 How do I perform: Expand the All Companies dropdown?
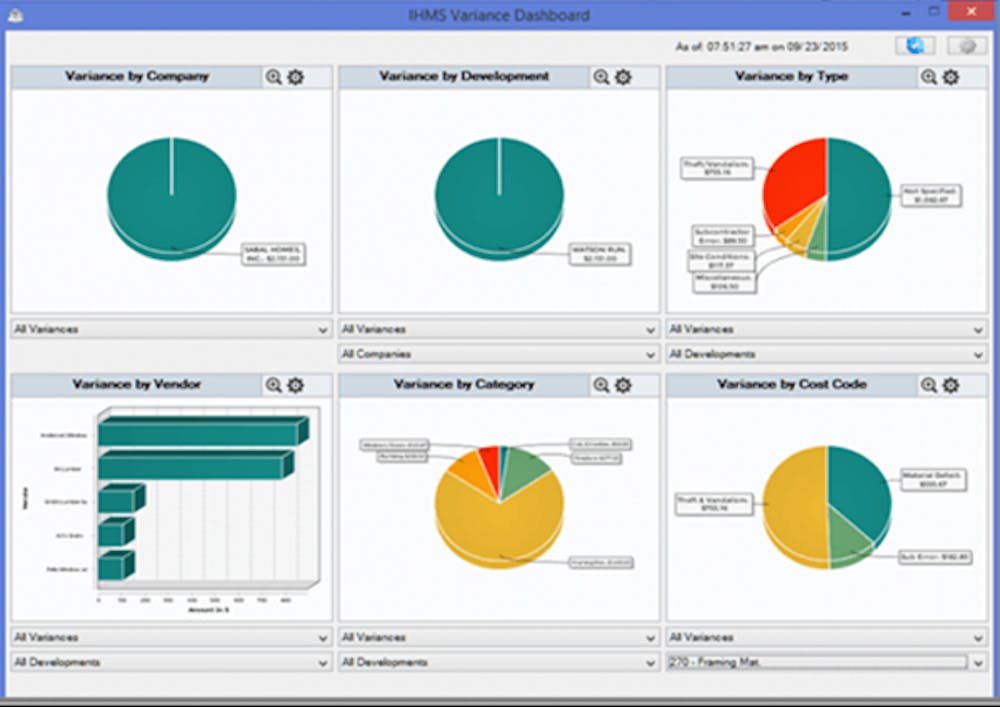pos(499,354)
